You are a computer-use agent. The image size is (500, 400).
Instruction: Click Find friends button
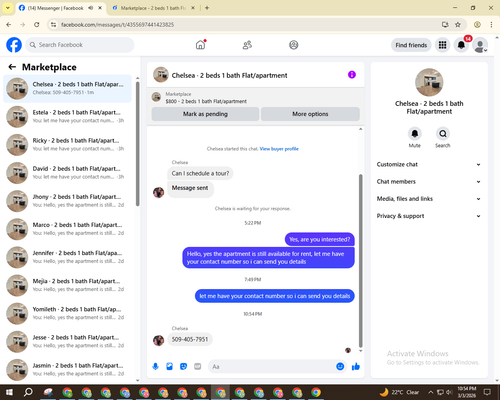coord(411,45)
